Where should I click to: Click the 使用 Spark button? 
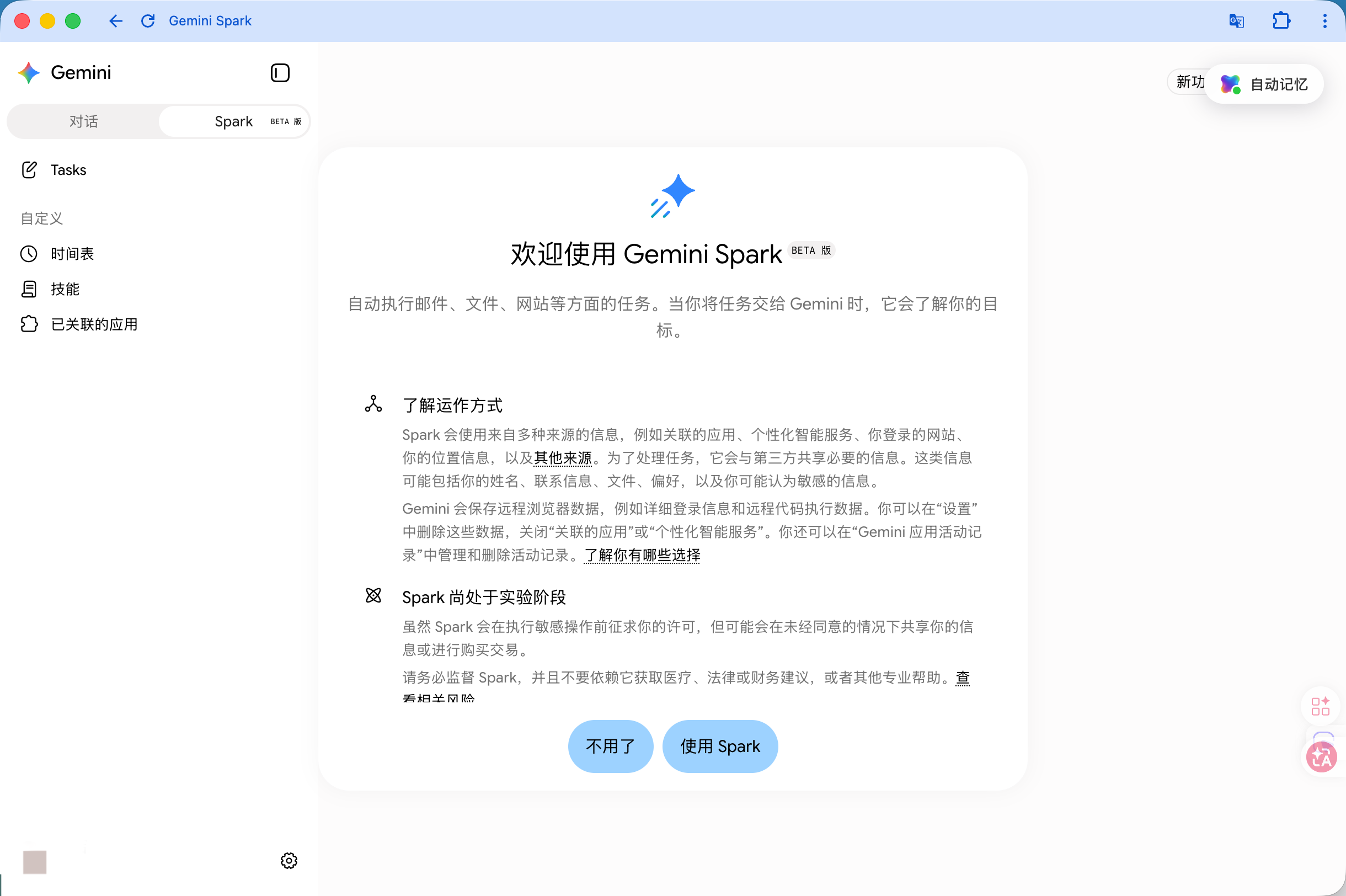click(720, 746)
